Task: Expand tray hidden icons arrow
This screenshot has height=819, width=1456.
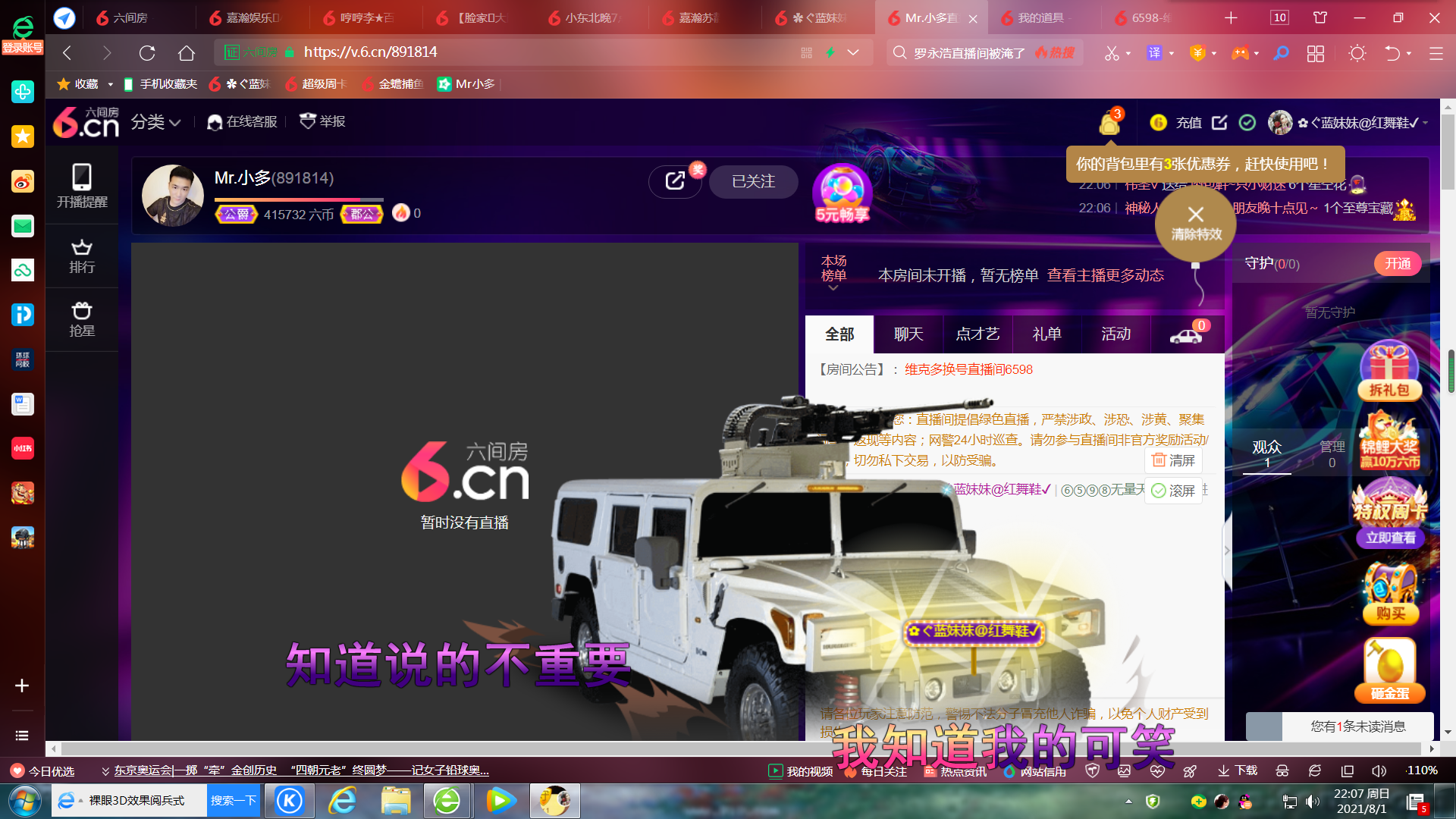Action: pos(1128,802)
